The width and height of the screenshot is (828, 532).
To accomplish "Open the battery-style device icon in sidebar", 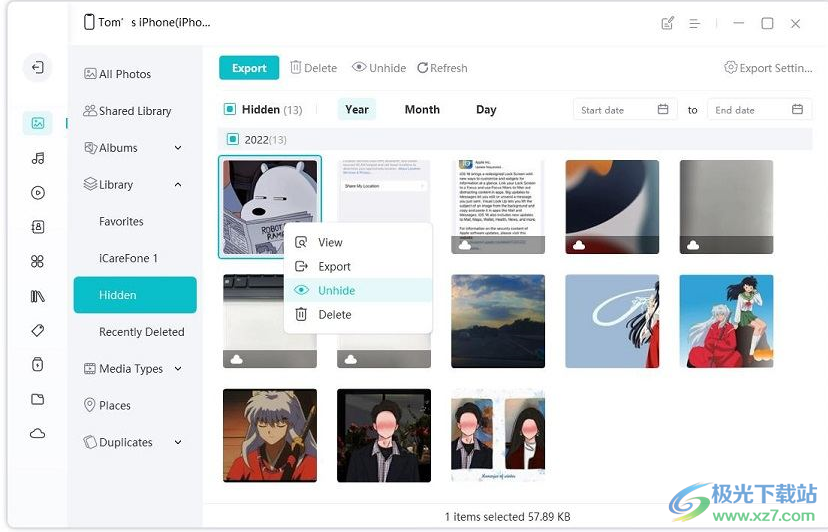I will point(37,364).
